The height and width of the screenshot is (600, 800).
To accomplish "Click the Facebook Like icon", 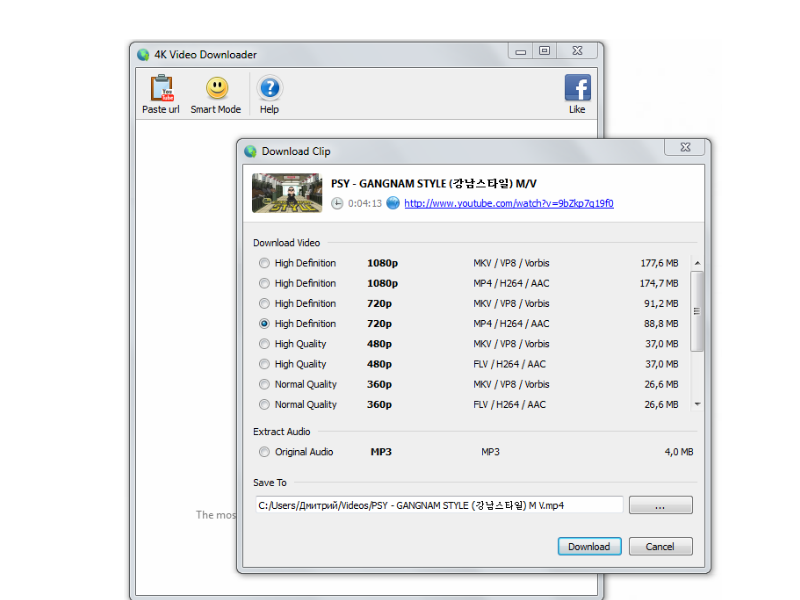I will pos(578,87).
